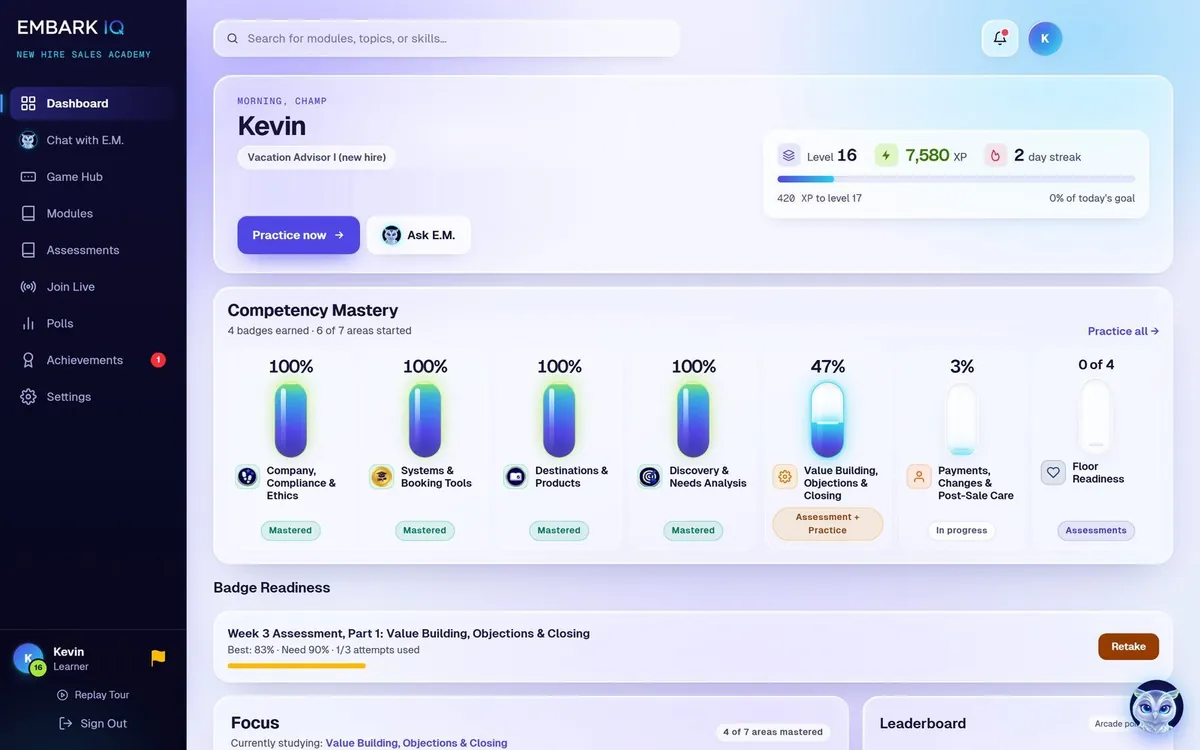1200x750 pixels.
Task: Click the search magnifier icon
Action: point(232,38)
